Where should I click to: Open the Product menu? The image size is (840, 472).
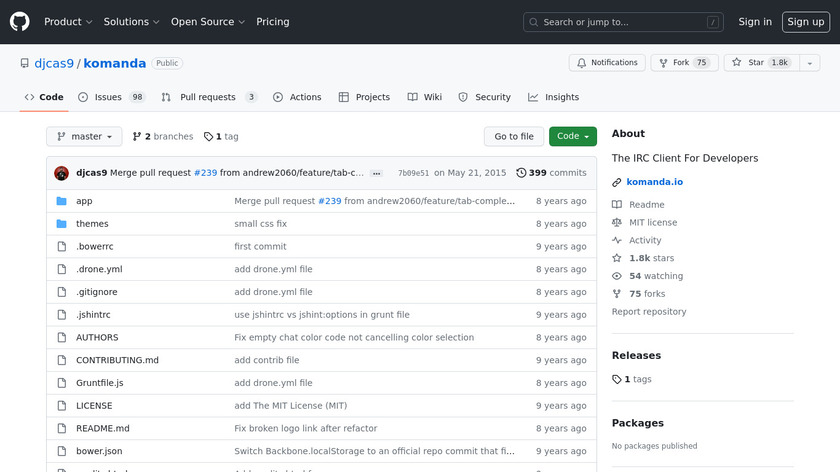(68, 22)
